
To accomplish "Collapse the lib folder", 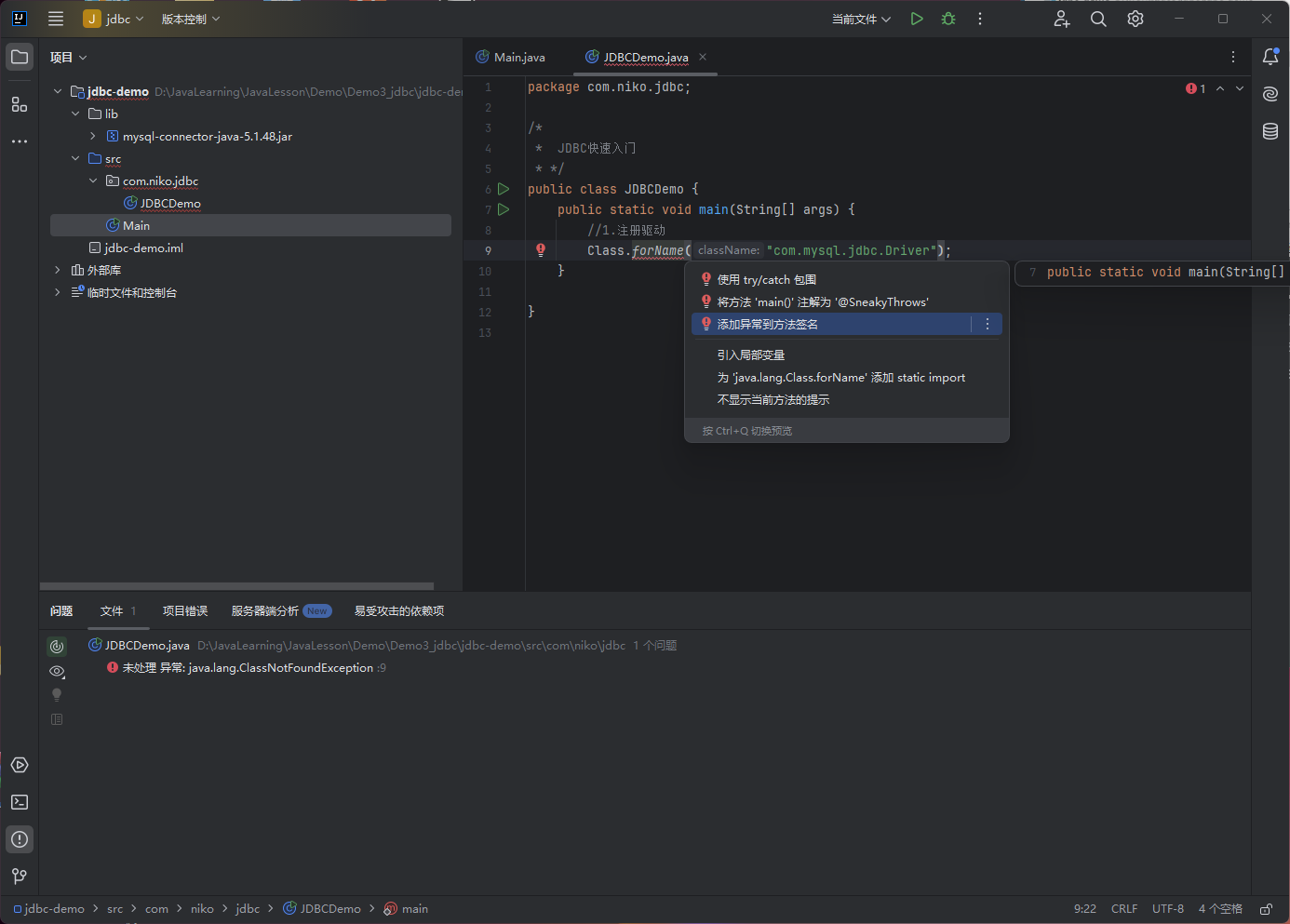I will click(x=75, y=114).
